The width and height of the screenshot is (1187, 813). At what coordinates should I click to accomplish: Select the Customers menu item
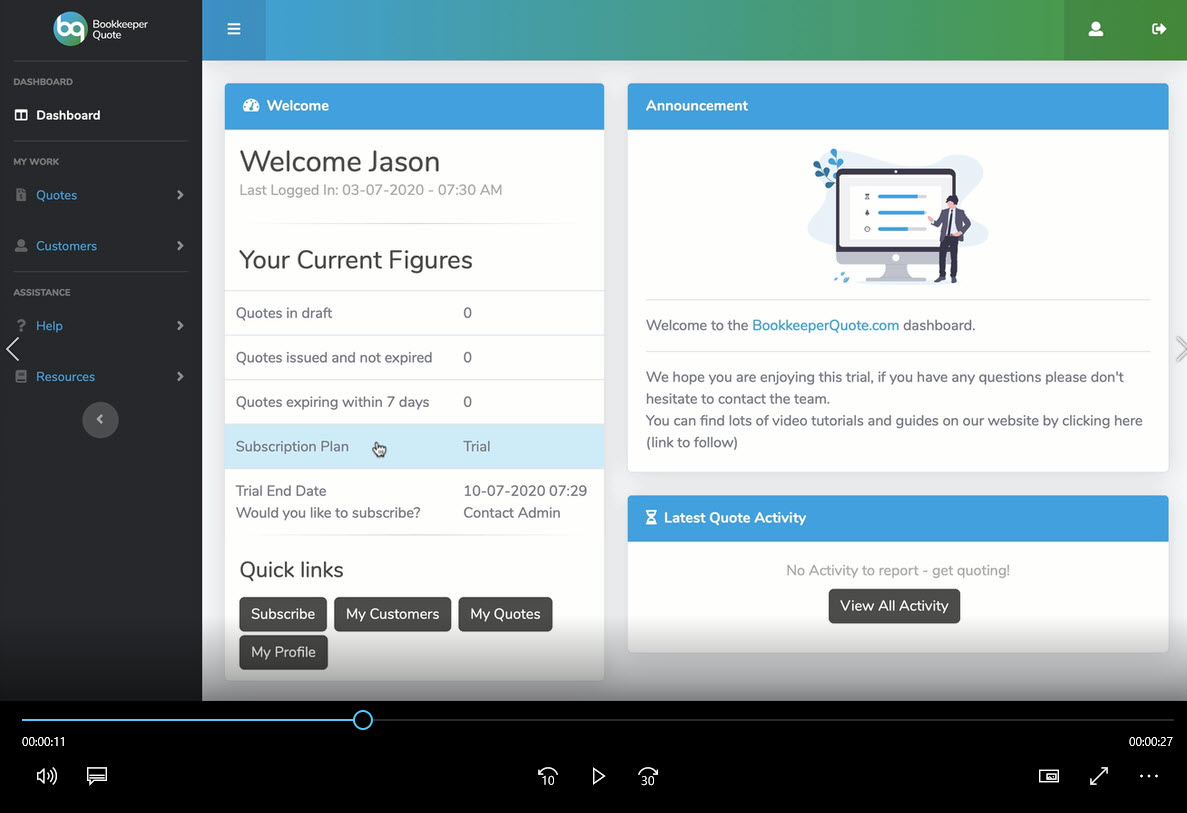[x=66, y=245]
